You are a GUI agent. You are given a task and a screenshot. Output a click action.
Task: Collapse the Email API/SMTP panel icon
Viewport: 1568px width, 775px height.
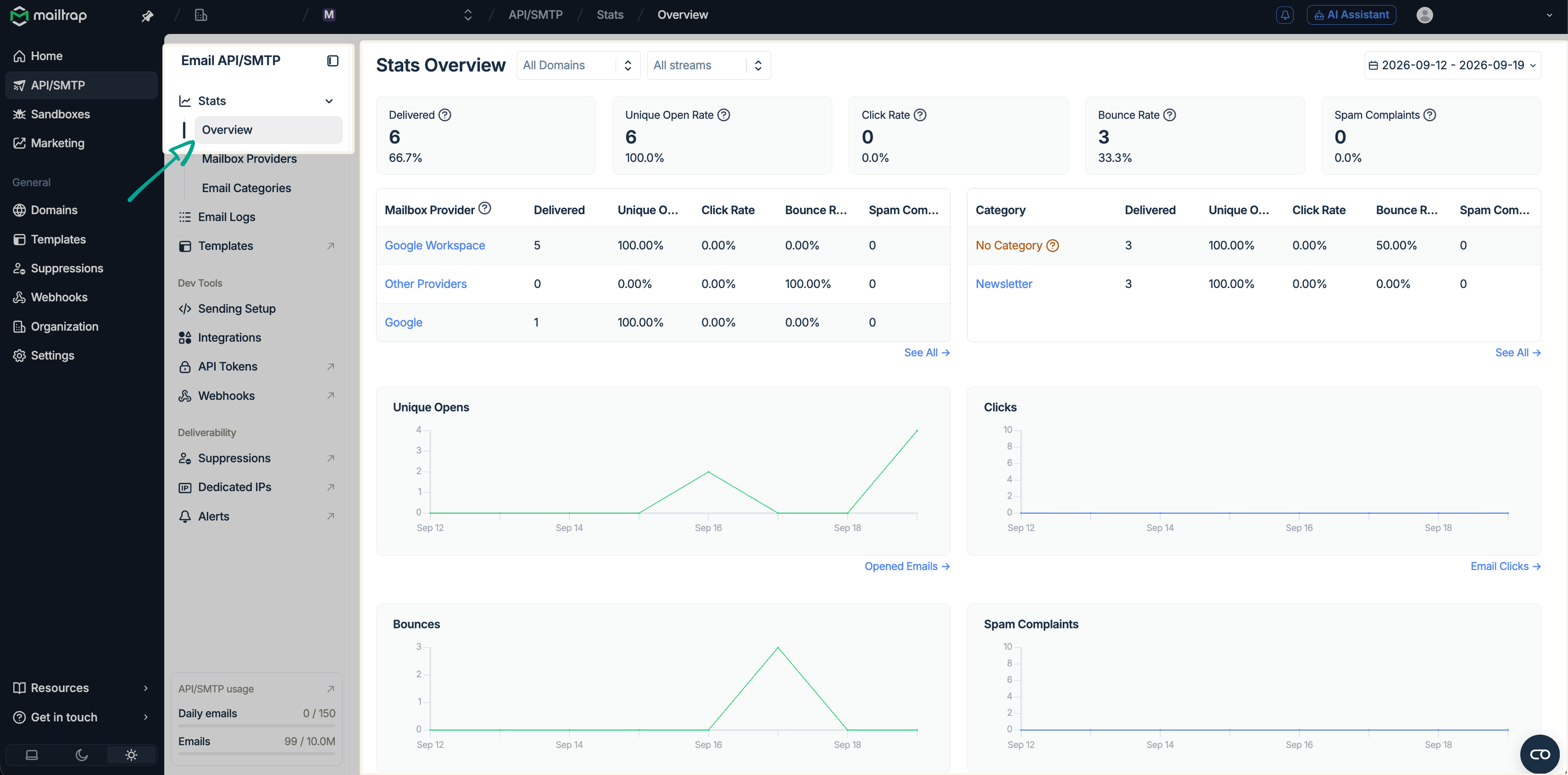332,60
